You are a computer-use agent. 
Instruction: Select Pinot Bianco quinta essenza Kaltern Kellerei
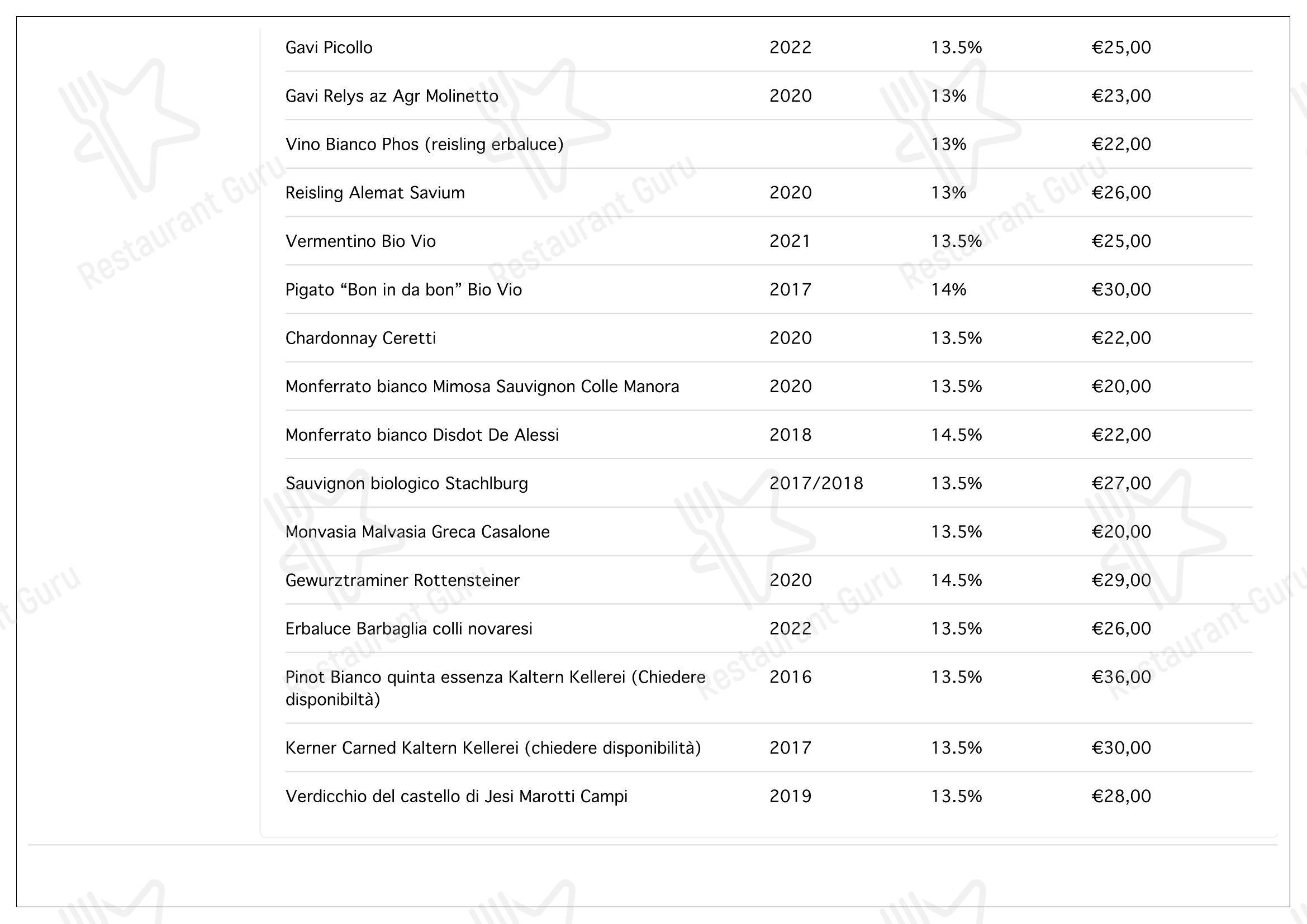(495, 688)
